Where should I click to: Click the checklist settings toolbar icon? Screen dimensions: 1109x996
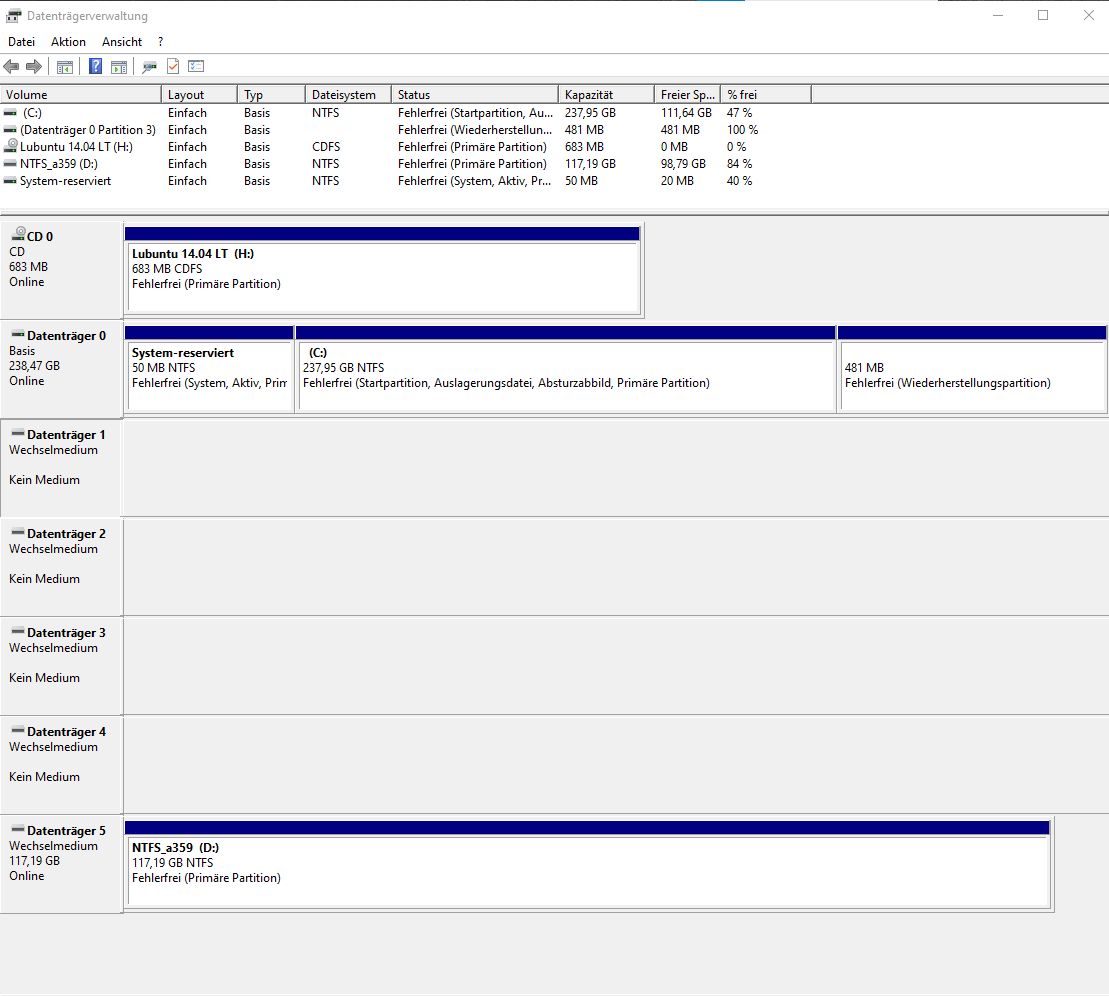[x=196, y=67]
